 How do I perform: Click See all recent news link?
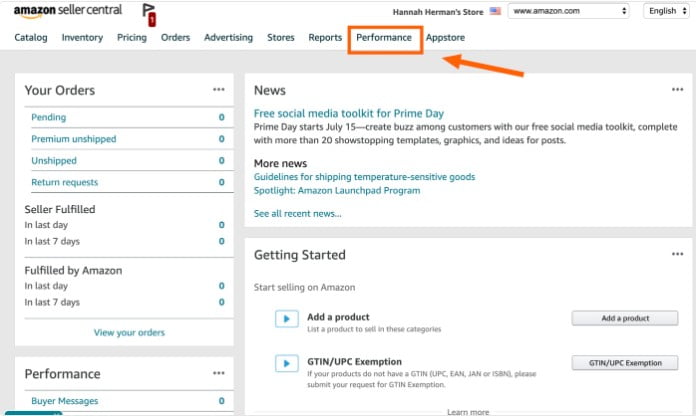(297, 214)
